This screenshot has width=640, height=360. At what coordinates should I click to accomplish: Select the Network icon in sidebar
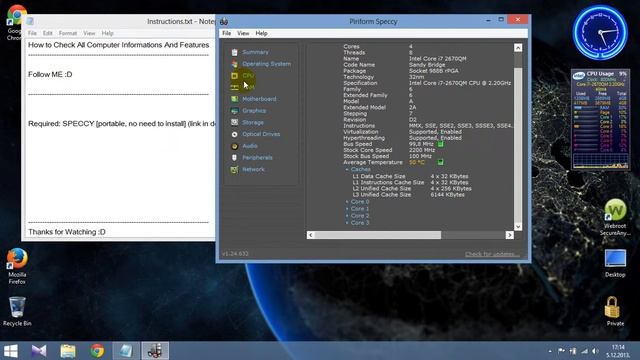(234, 169)
